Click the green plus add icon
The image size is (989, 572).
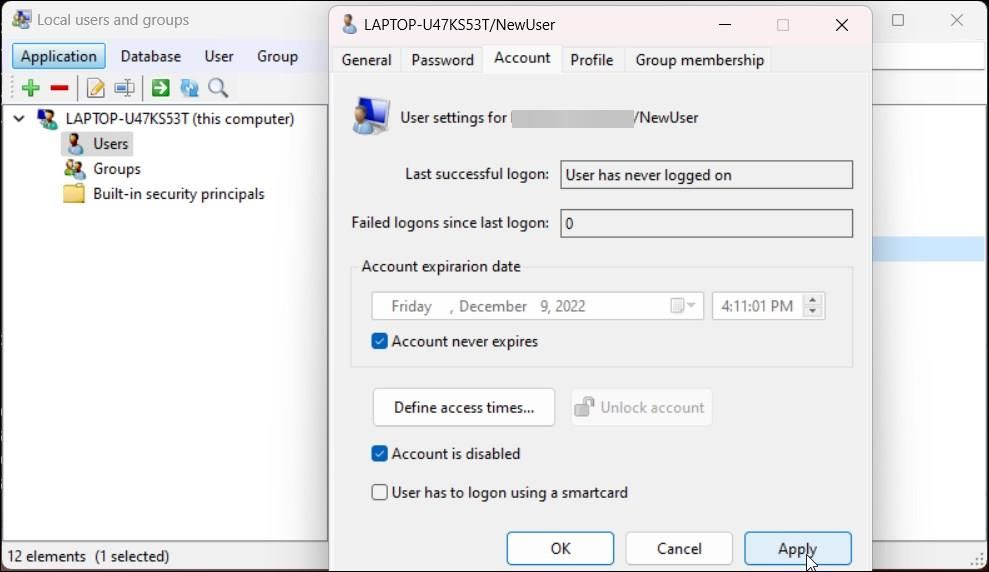click(30, 88)
